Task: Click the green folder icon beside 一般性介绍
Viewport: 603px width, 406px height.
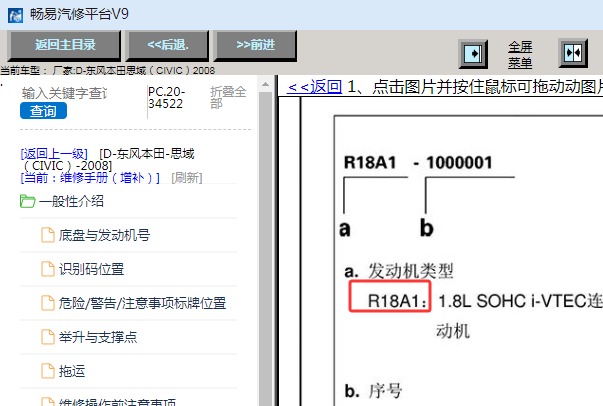Action: coord(27,201)
